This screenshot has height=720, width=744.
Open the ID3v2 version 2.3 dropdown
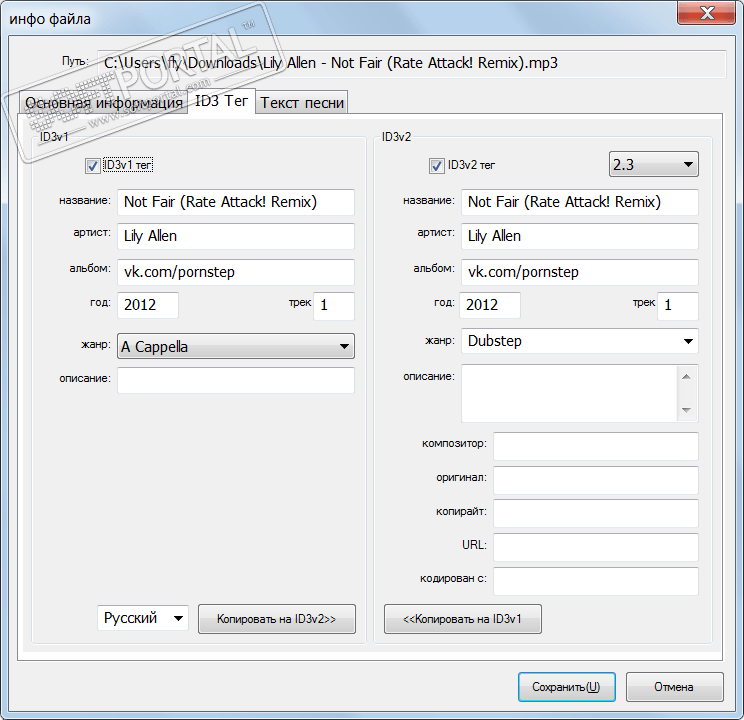click(653, 164)
